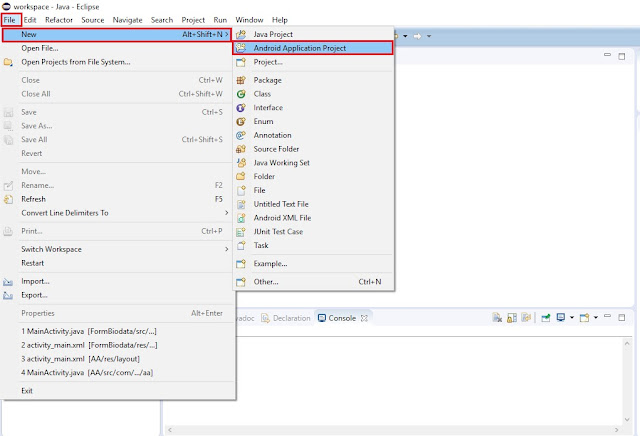Open the Window menu
Viewport: 640px width, 436px height.
pyautogui.click(x=249, y=20)
